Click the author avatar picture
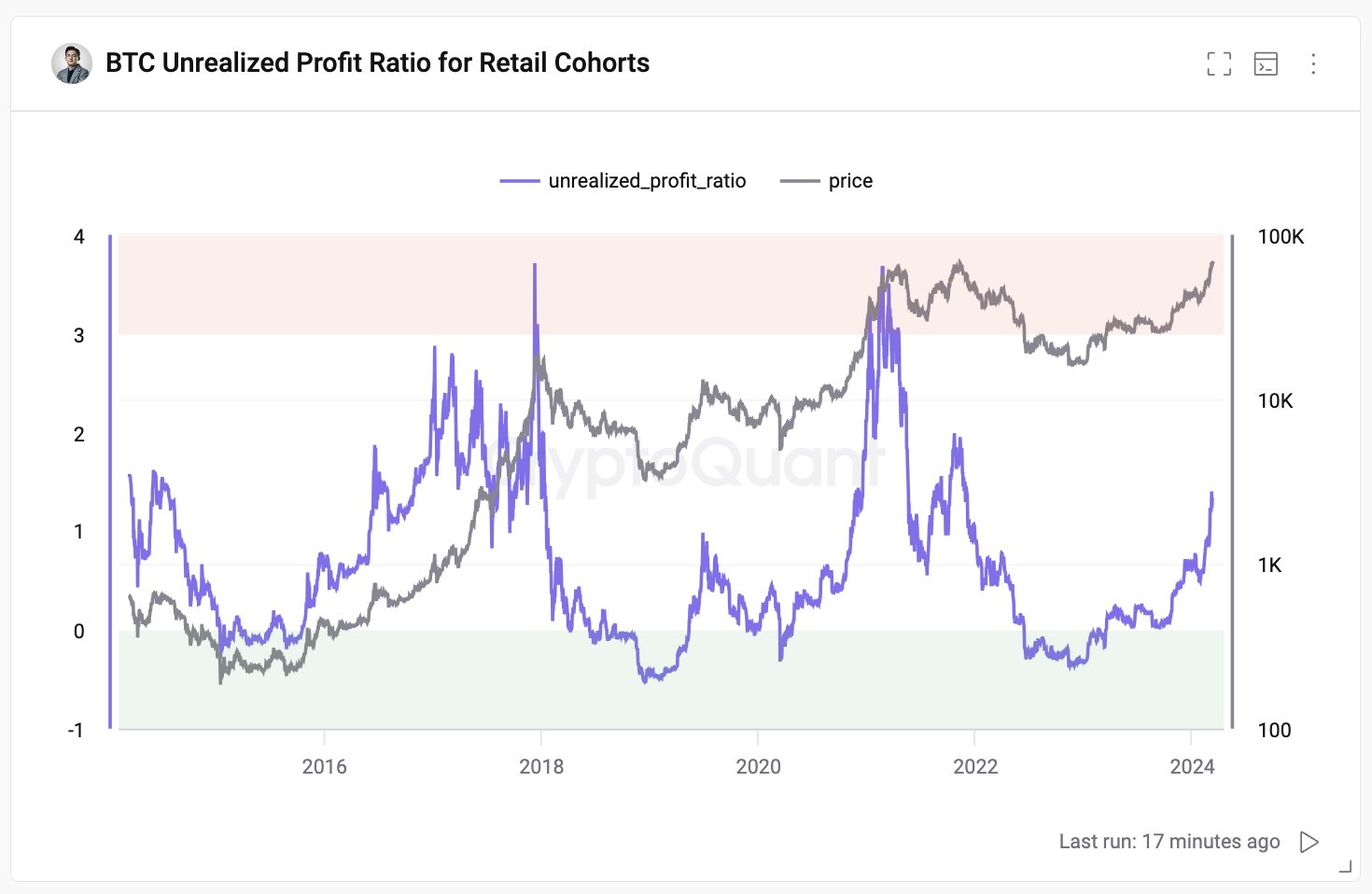 72,63
